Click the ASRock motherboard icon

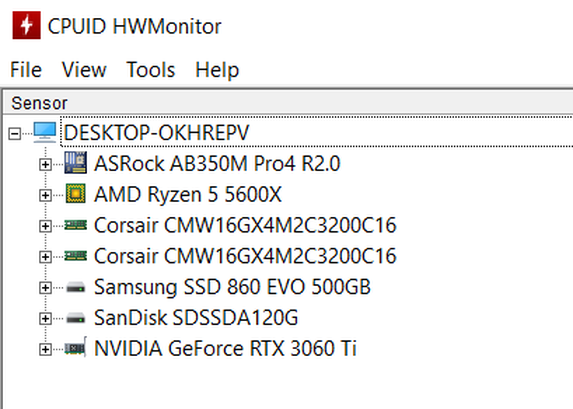76,163
